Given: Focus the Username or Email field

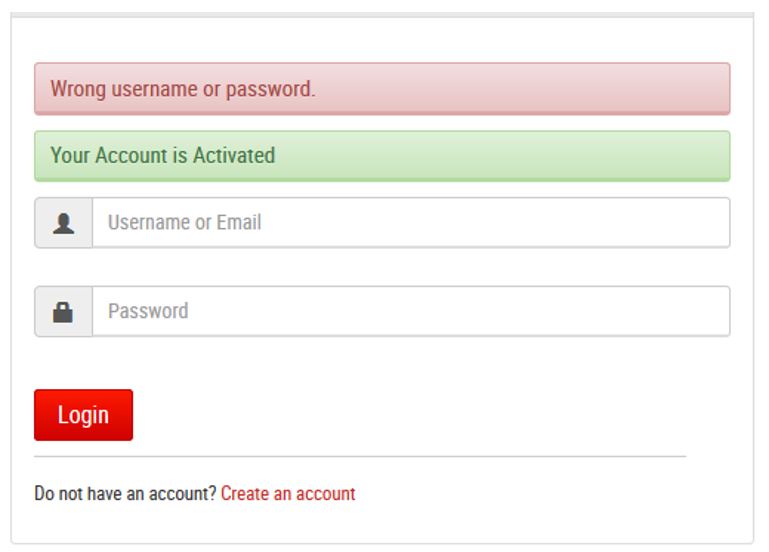Looking at the screenshot, I should tap(410, 223).
